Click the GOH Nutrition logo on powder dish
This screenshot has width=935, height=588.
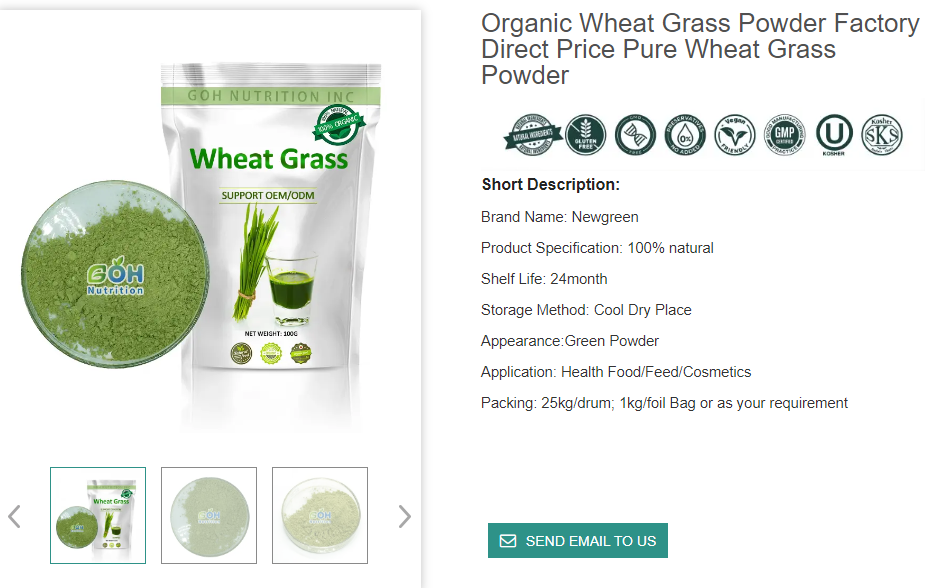tap(115, 276)
